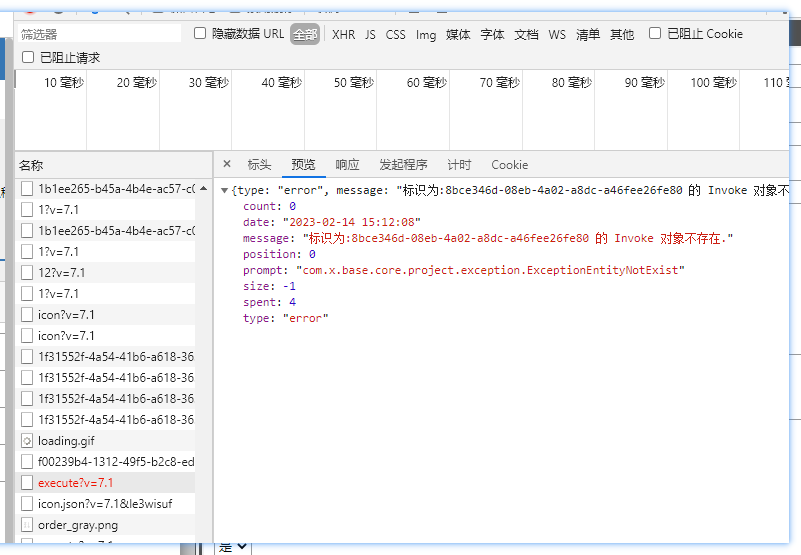
Task: Enable the 隐藏数据 URL checkbox
Action: tap(200, 34)
